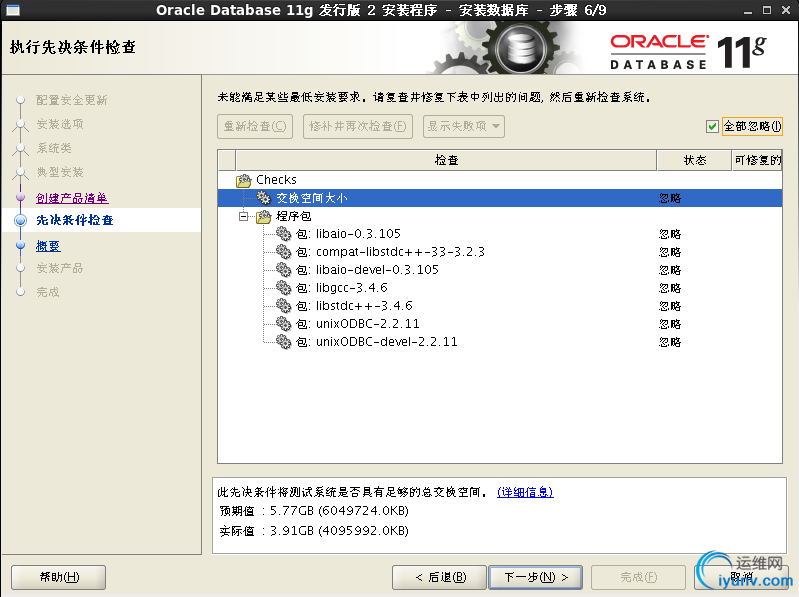
Task: Select the 先决条件检查 step
Action: pos(74,220)
